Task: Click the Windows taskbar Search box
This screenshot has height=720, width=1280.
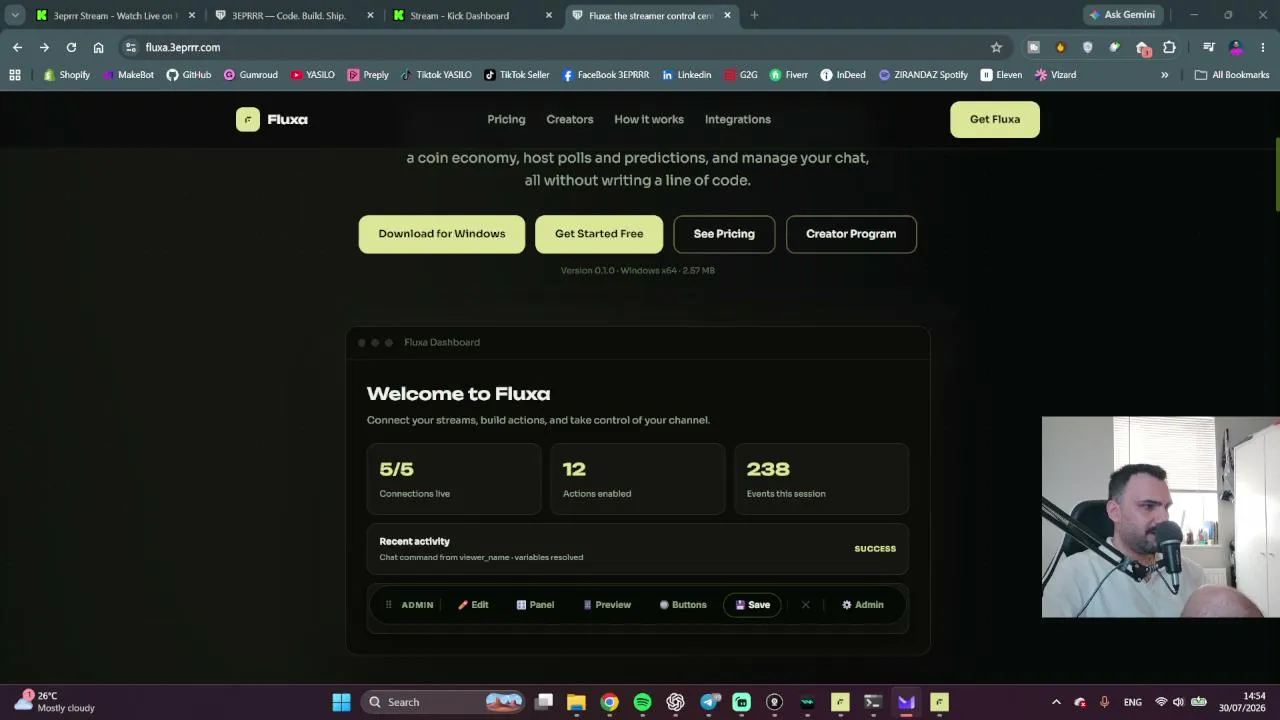Action: (x=443, y=702)
